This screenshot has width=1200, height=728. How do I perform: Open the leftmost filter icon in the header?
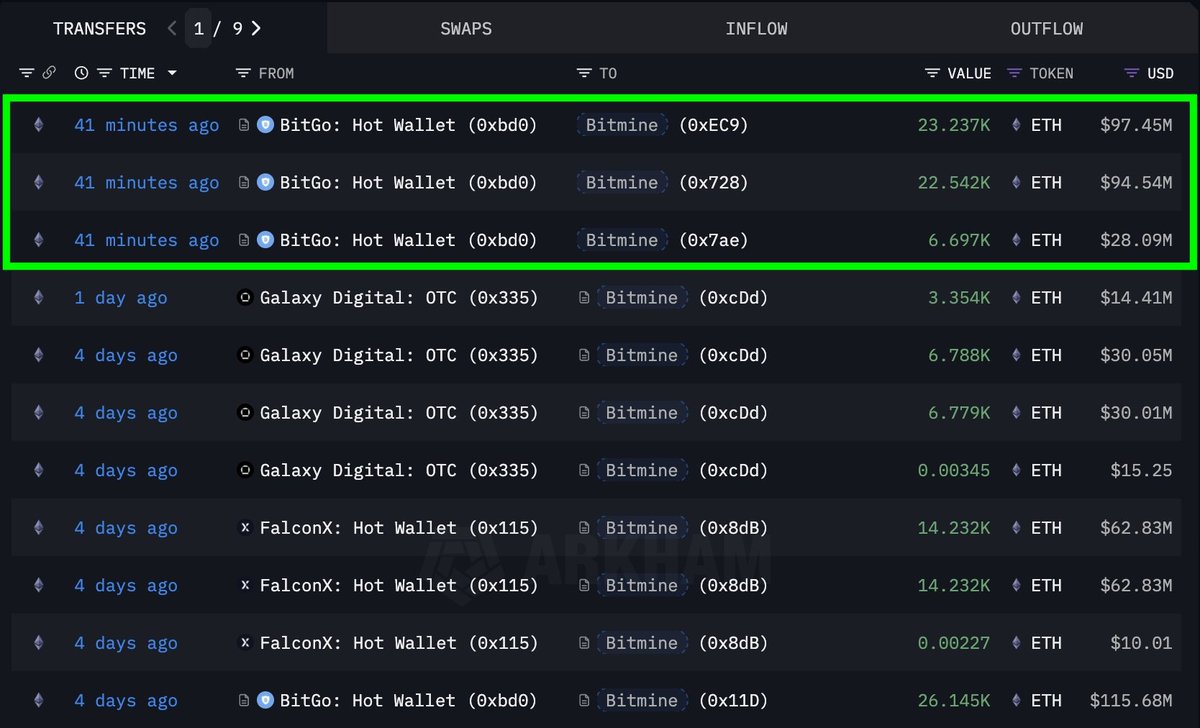(x=27, y=73)
